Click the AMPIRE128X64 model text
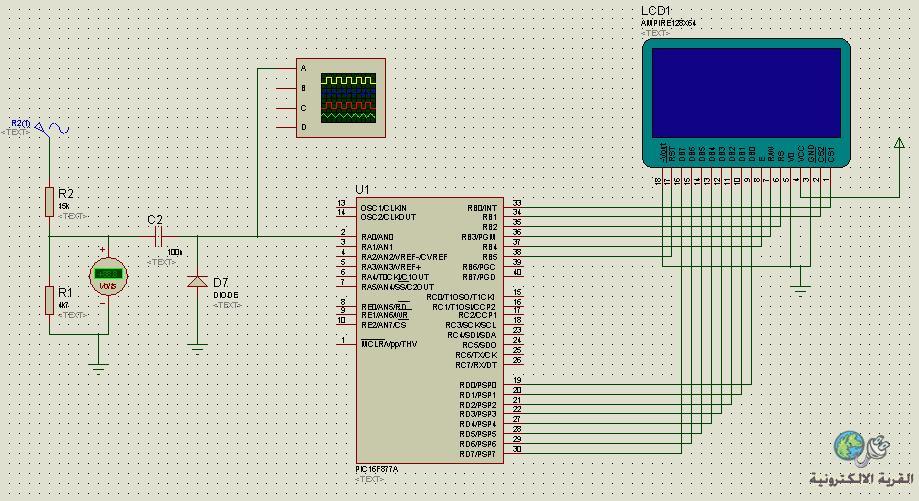This screenshot has height=501, width=919. click(668, 23)
